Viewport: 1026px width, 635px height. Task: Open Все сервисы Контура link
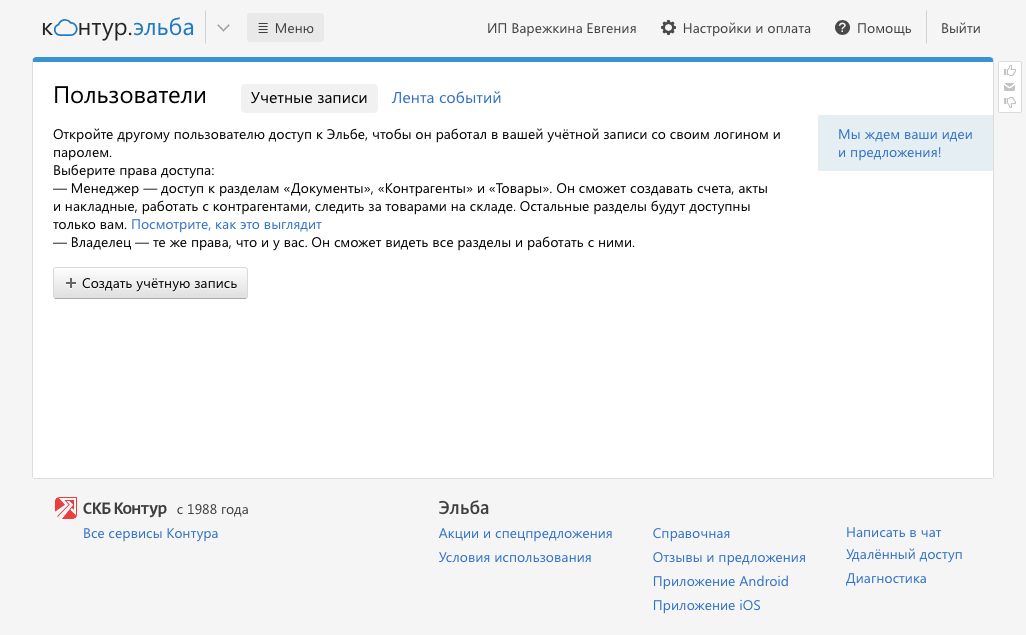(150, 534)
